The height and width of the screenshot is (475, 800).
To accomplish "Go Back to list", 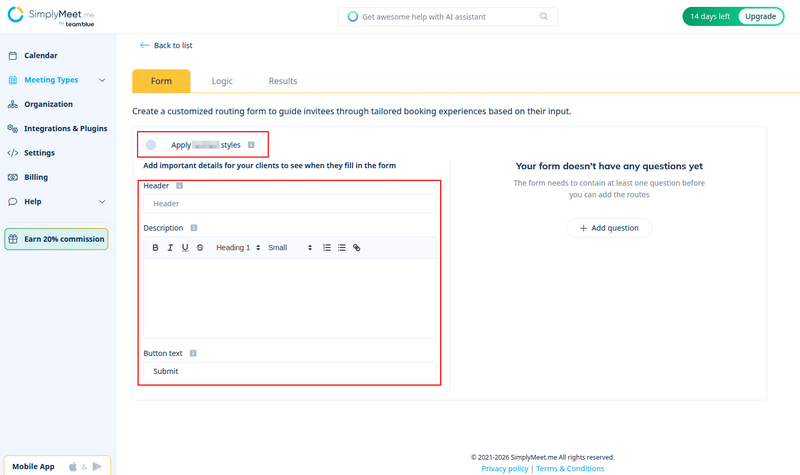I will pos(166,45).
